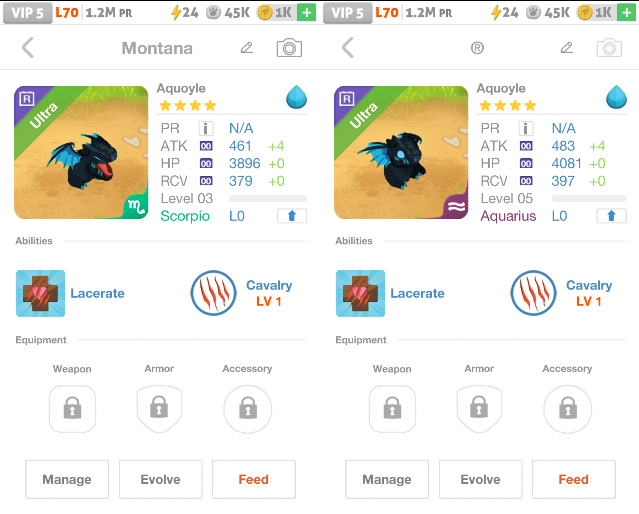Tap the PR info icon for Scorpio Aquoyle

(206, 128)
